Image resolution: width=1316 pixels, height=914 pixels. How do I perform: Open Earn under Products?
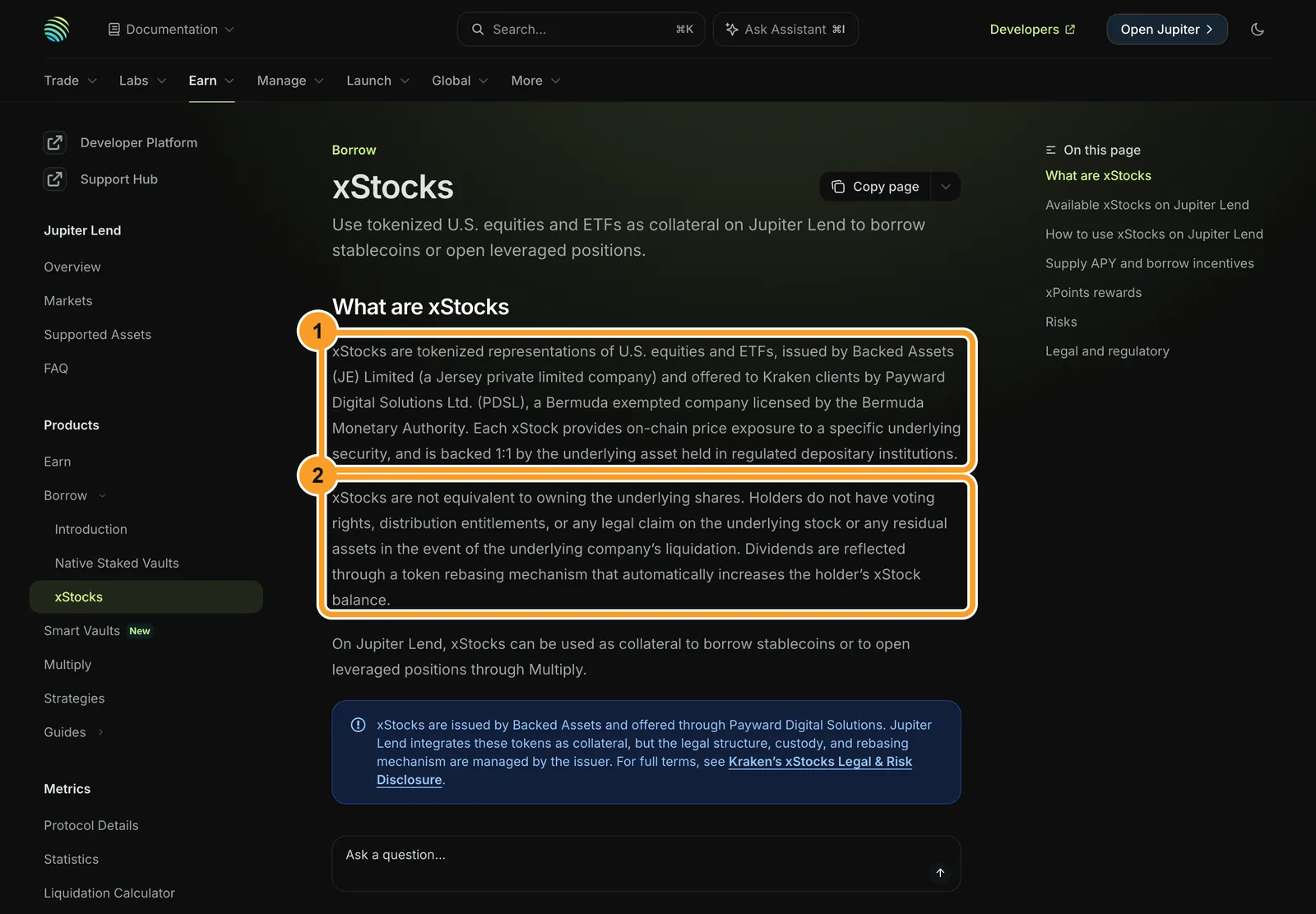[58, 462]
